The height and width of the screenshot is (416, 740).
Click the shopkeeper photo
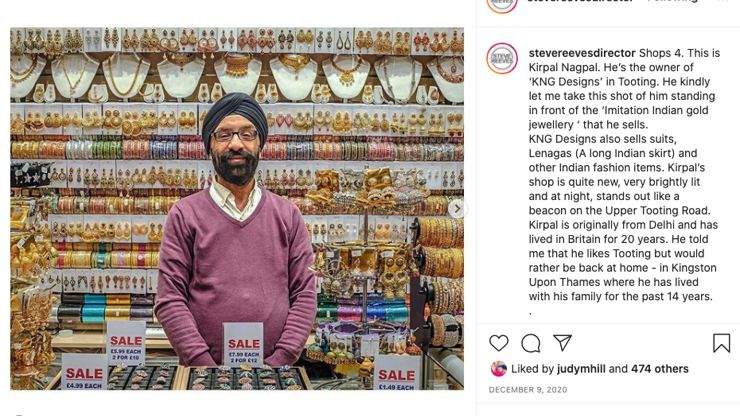pyautogui.click(x=237, y=208)
